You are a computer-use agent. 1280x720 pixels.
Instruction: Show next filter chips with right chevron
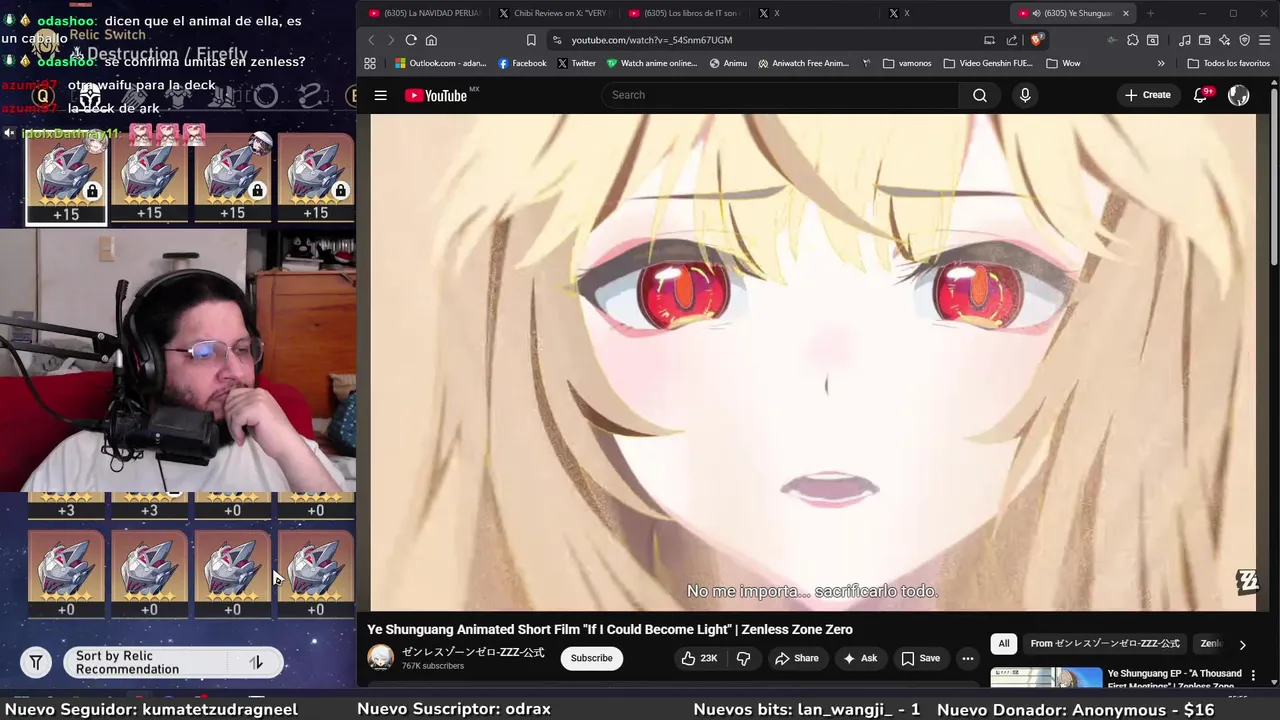[1242, 645]
